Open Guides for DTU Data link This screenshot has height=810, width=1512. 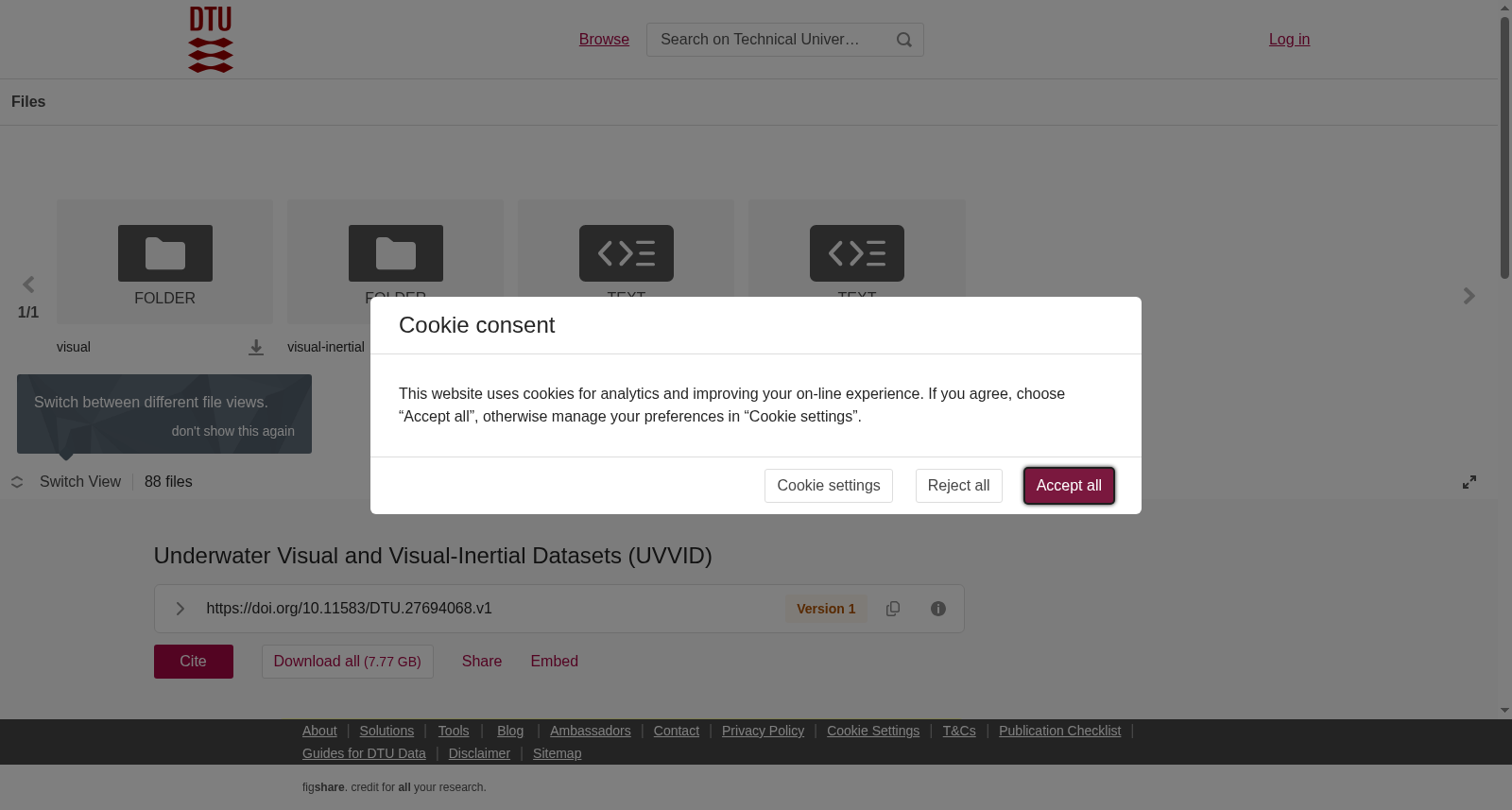click(364, 753)
